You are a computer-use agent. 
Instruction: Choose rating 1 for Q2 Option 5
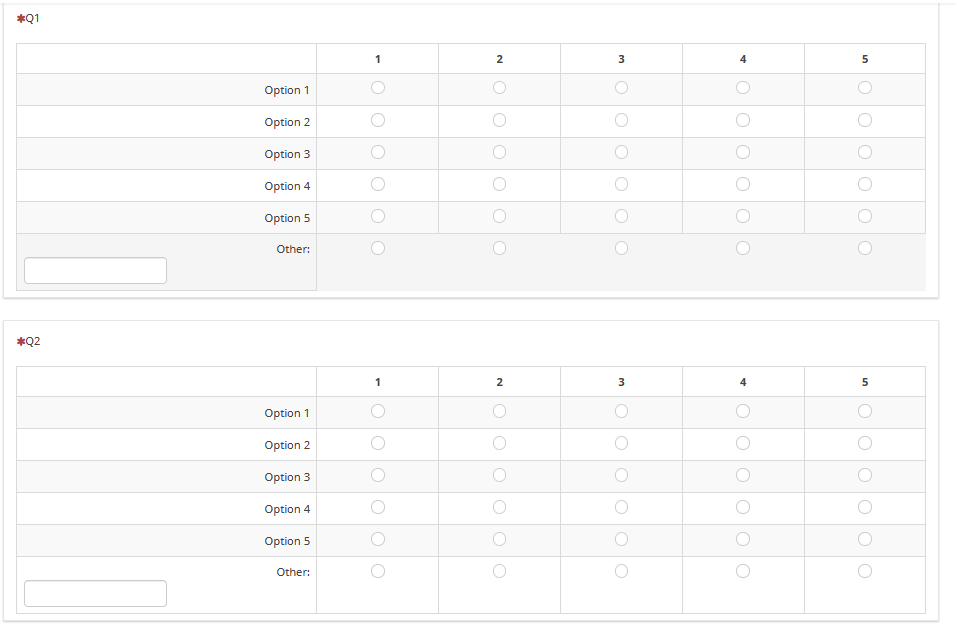click(378, 539)
